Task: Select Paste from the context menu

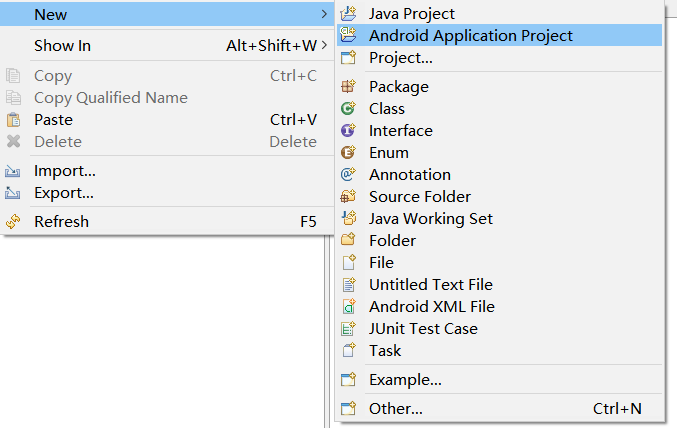Action: click(53, 120)
